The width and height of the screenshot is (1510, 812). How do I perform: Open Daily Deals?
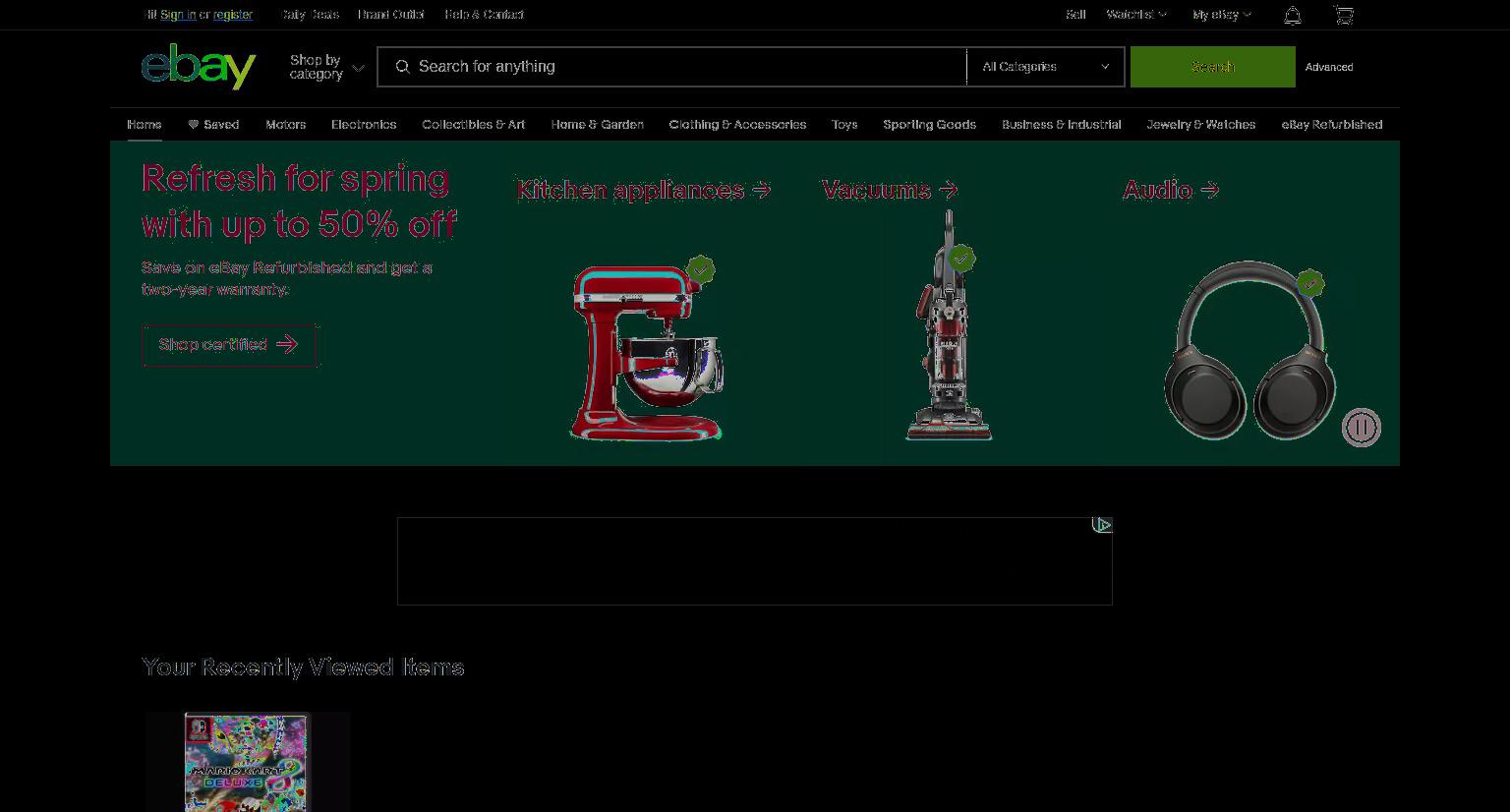311,15
